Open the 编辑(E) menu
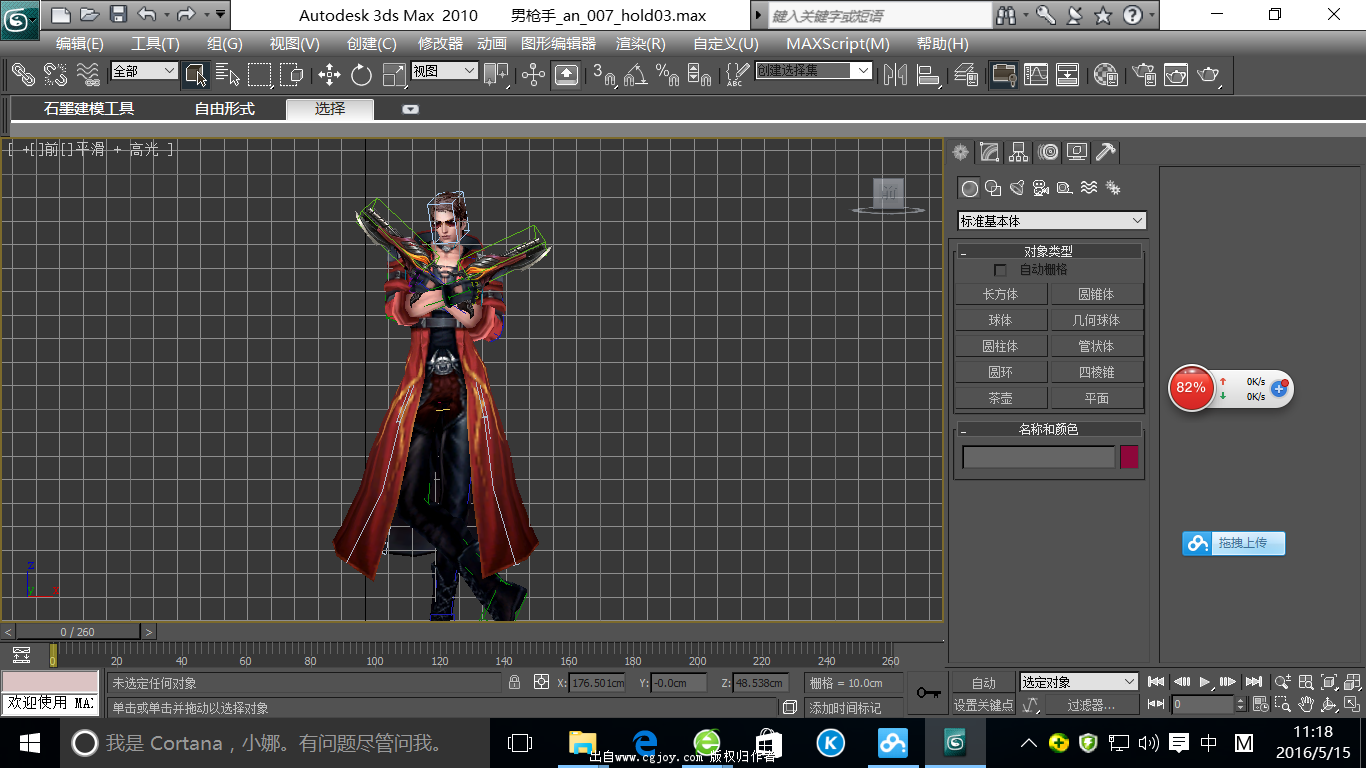The height and width of the screenshot is (768, 1366). [79, 44]
